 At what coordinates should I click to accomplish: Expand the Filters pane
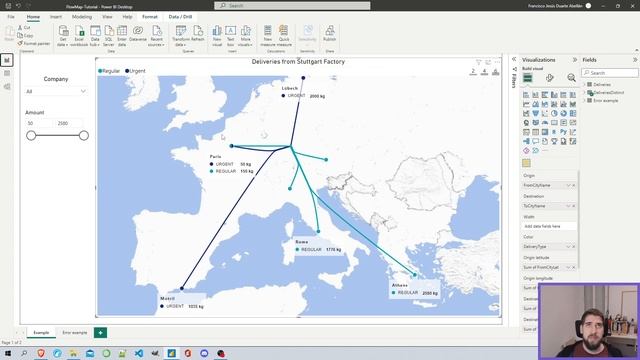coord(514,59)
